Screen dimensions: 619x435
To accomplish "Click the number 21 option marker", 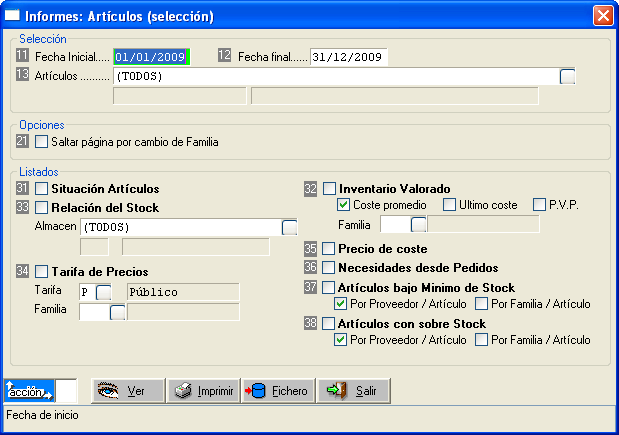I will [x=23, y=141].
